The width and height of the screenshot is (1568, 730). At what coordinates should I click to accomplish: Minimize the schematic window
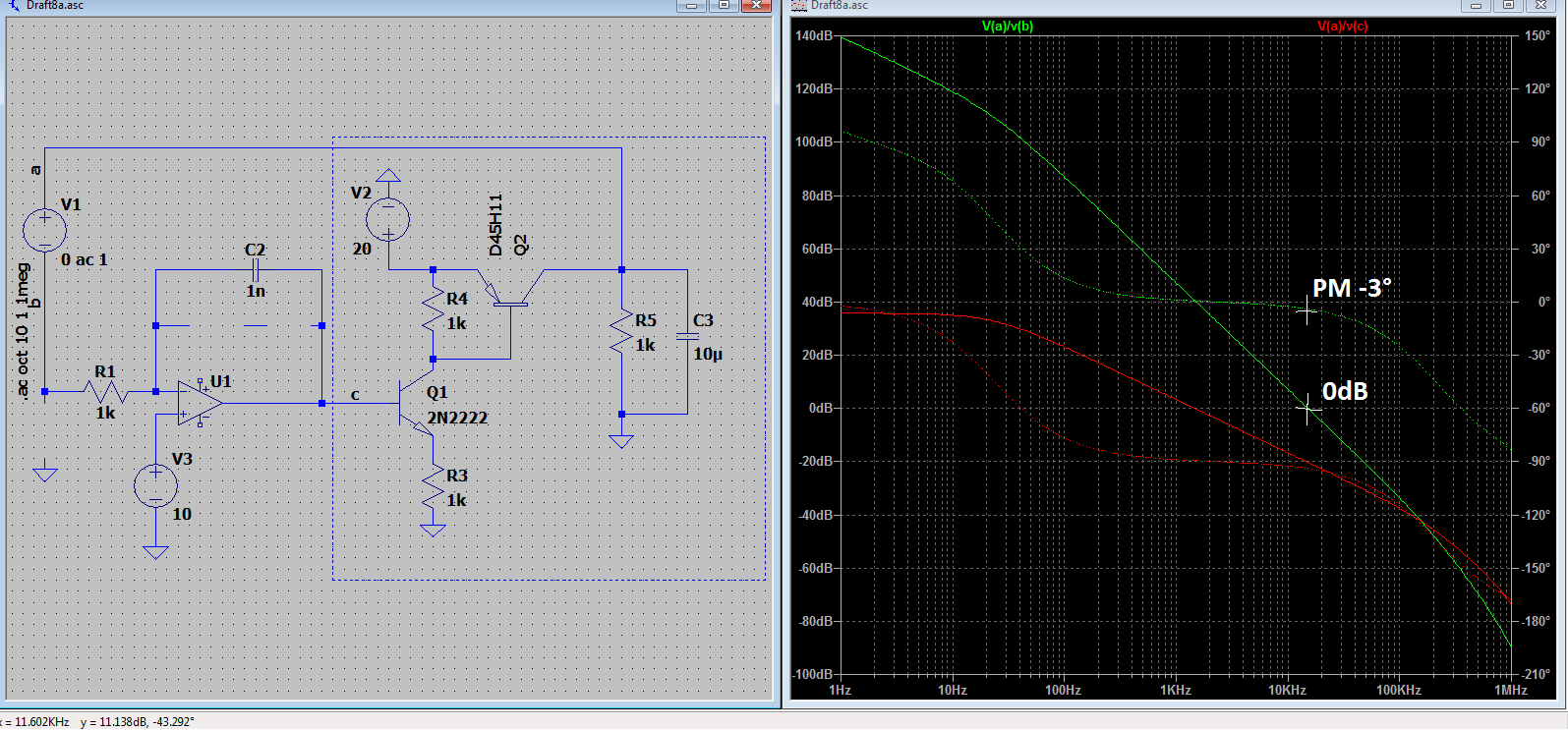click(x=692, y=5)
